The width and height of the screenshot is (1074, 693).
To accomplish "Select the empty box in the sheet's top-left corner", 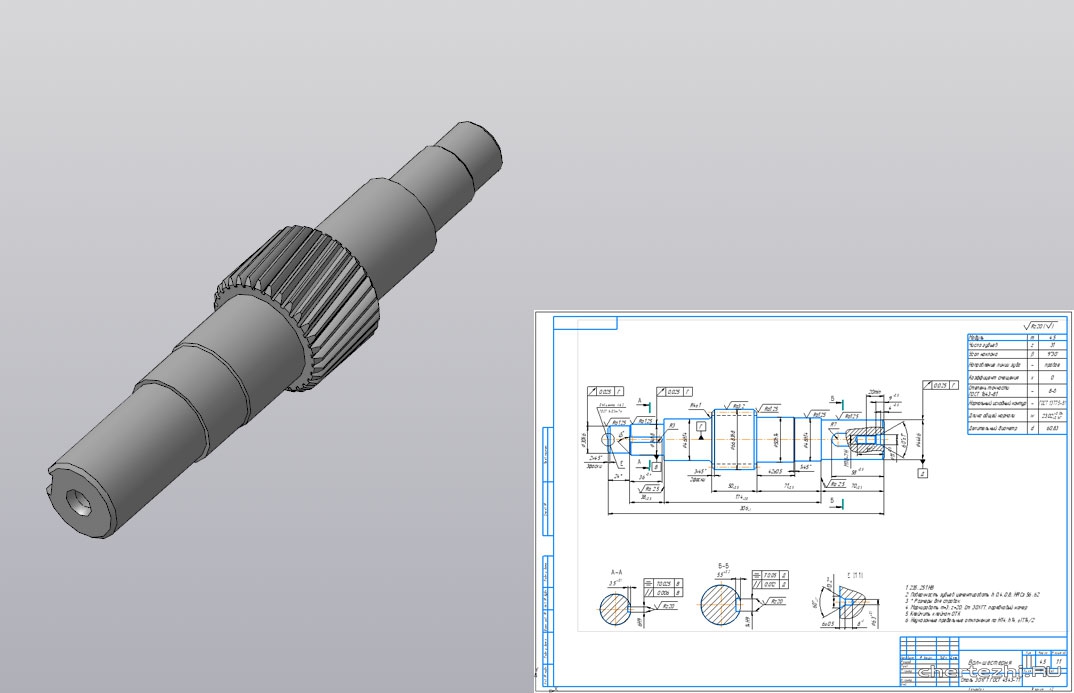I will click(585, 323).
